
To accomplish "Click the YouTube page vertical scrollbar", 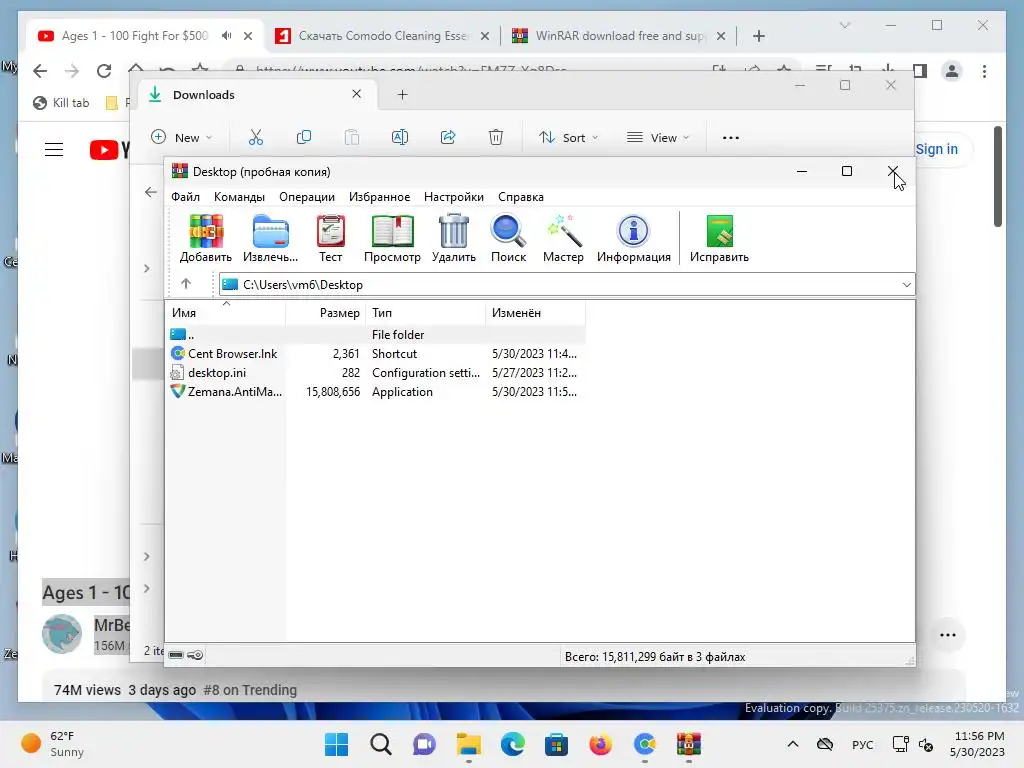I will [998, 176].
